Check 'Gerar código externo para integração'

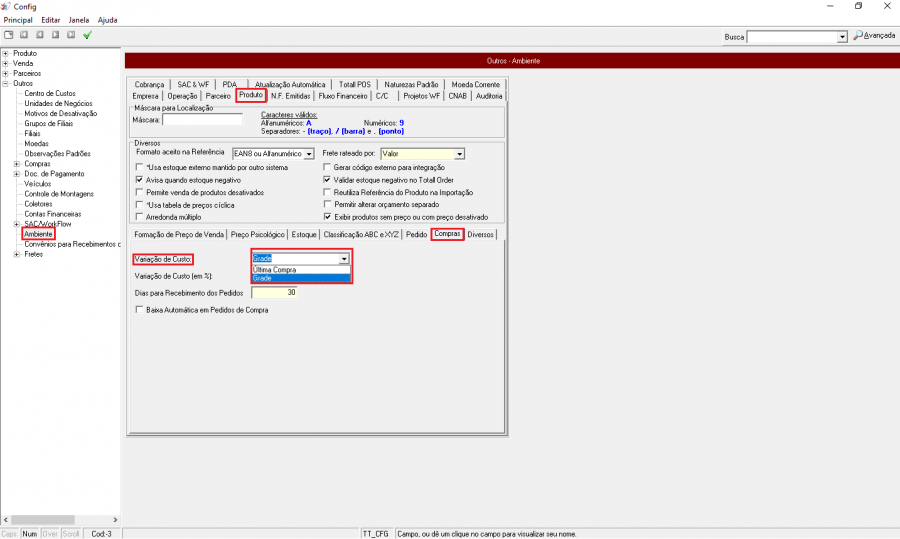[327, 166]
